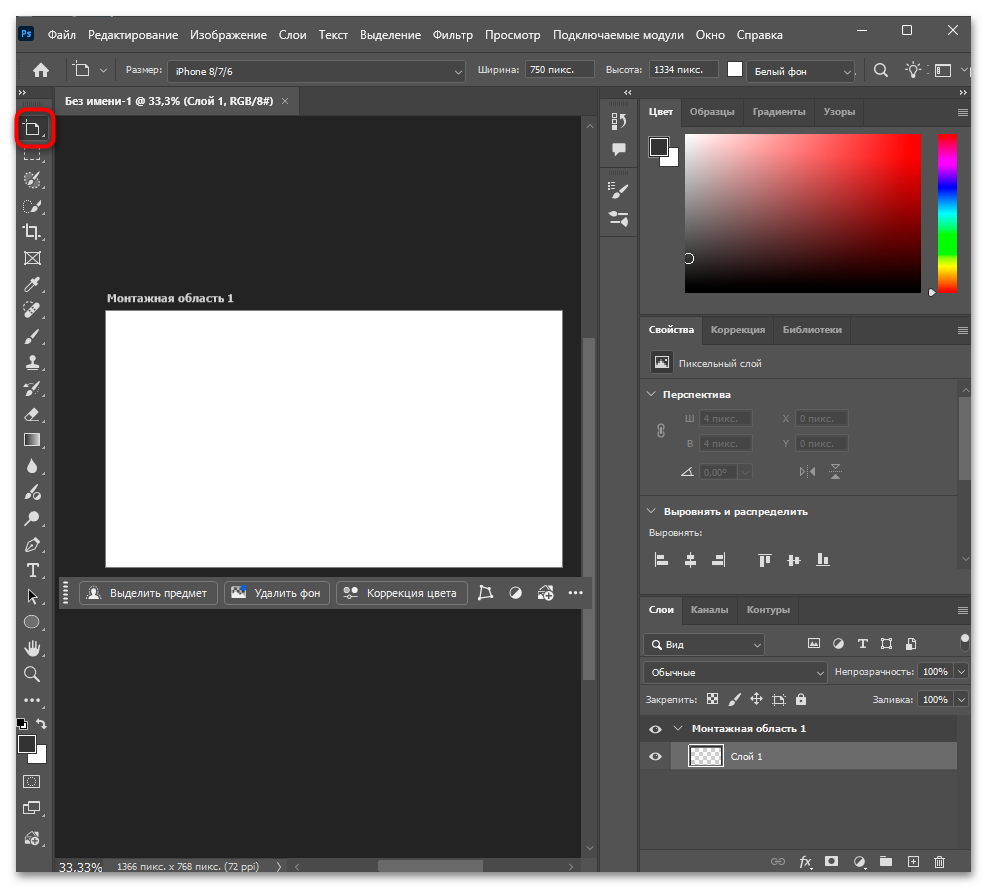Switch to the Каналы tab
This screenshot has width=987, height=888.
[709, 609]
